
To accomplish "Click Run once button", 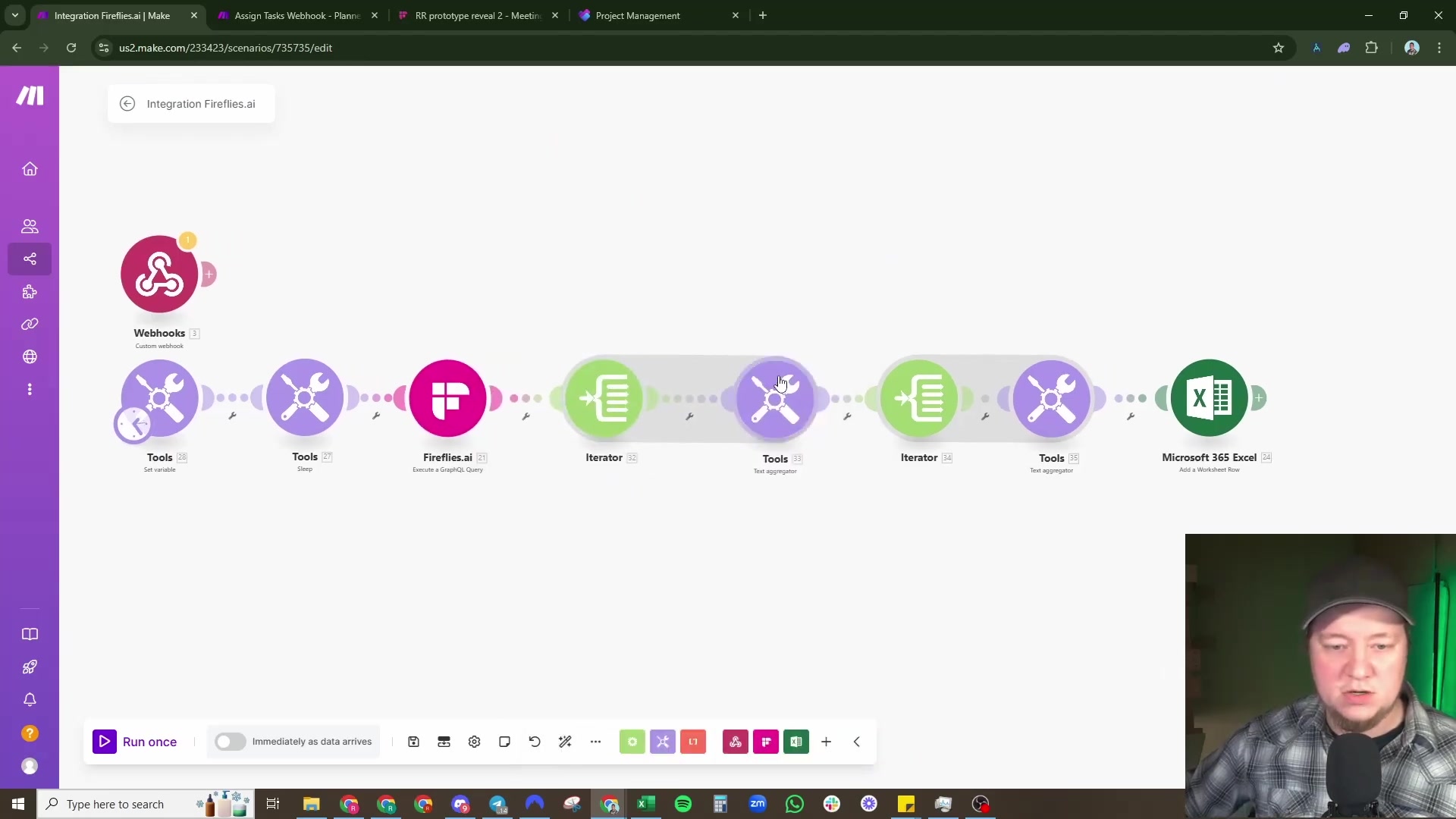I will coord(135,742).
